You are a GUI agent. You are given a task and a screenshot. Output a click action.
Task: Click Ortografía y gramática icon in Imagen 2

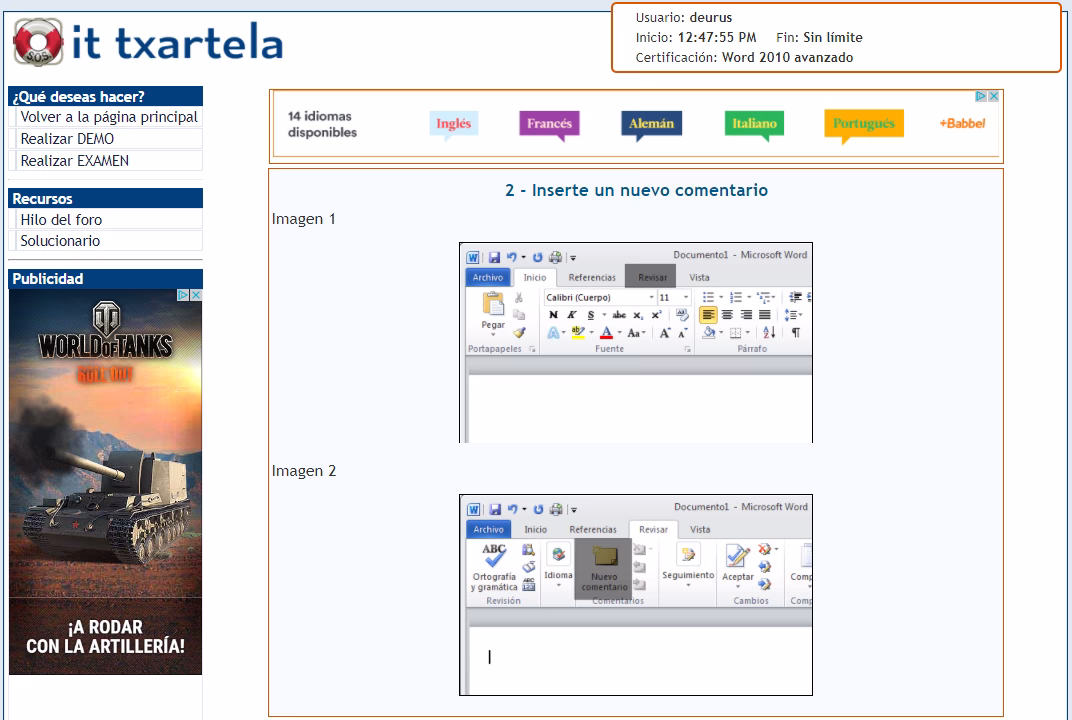click(x=494, y=567)
